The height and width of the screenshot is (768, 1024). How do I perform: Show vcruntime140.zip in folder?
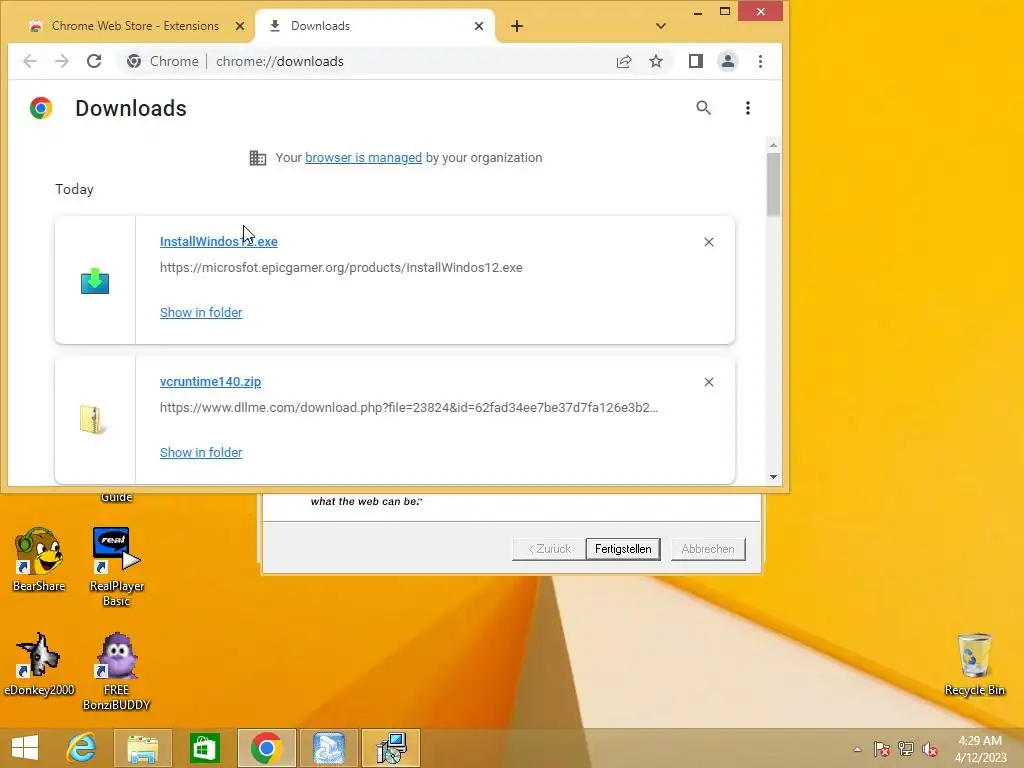pos(201,453)
